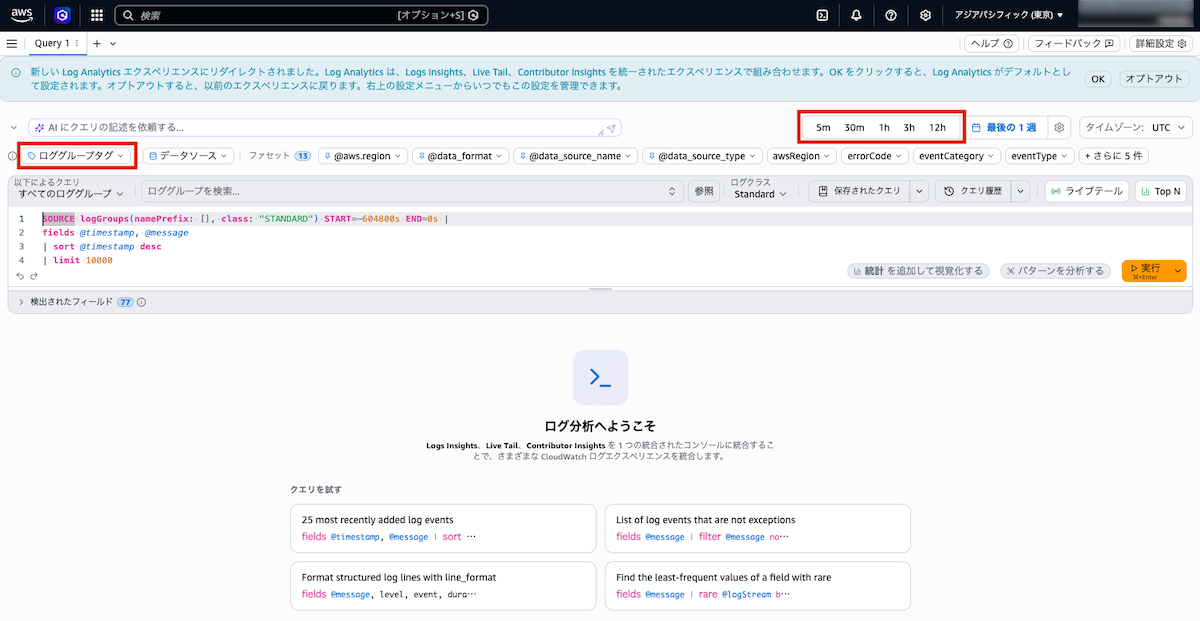Click OK on the Log Analytics banner

pyautogui.click(x=1098, y=79)
